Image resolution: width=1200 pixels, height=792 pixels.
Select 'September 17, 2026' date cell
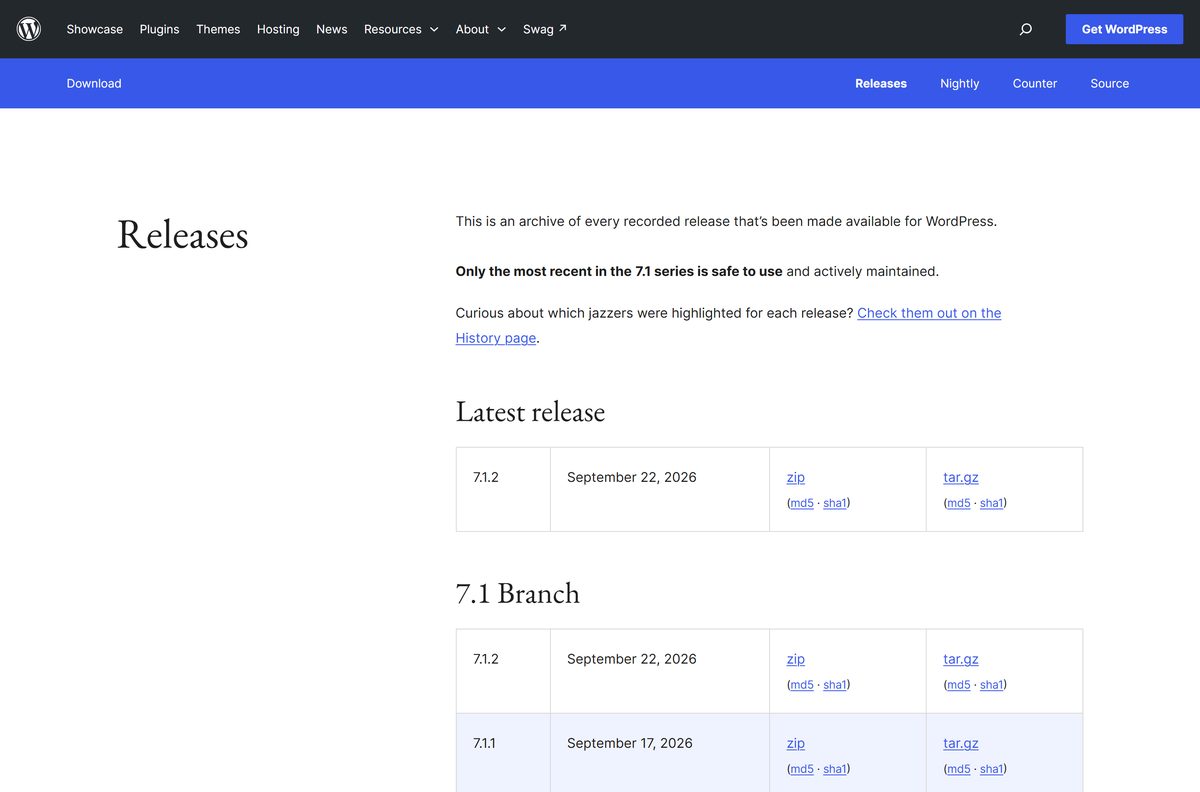tap(630, 743)
